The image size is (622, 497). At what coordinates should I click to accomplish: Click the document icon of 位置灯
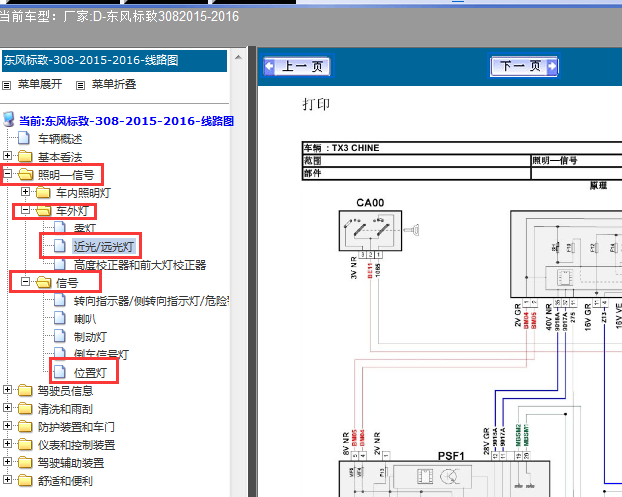pyautogui.click(x=60, y=372)
